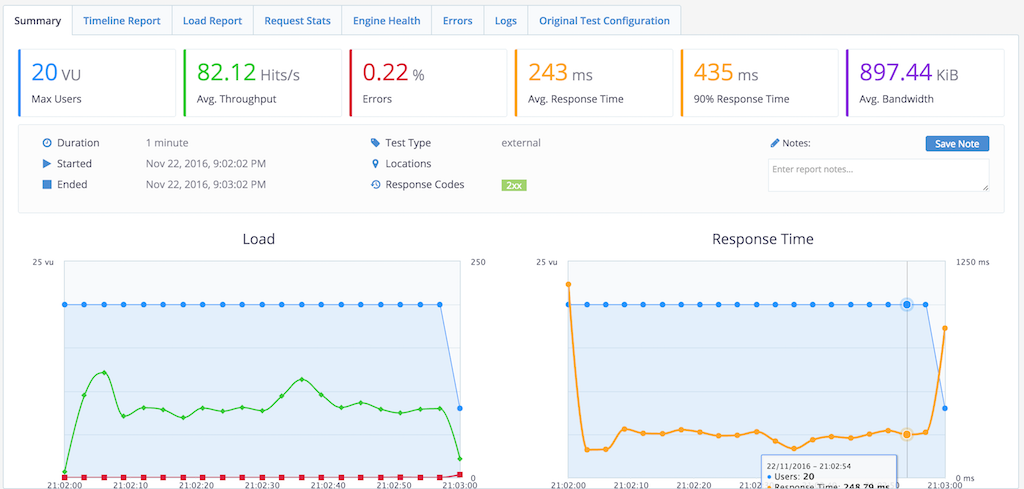Click the 21:02:54 tooltip on Response Time chart

(x=829, y=472)
